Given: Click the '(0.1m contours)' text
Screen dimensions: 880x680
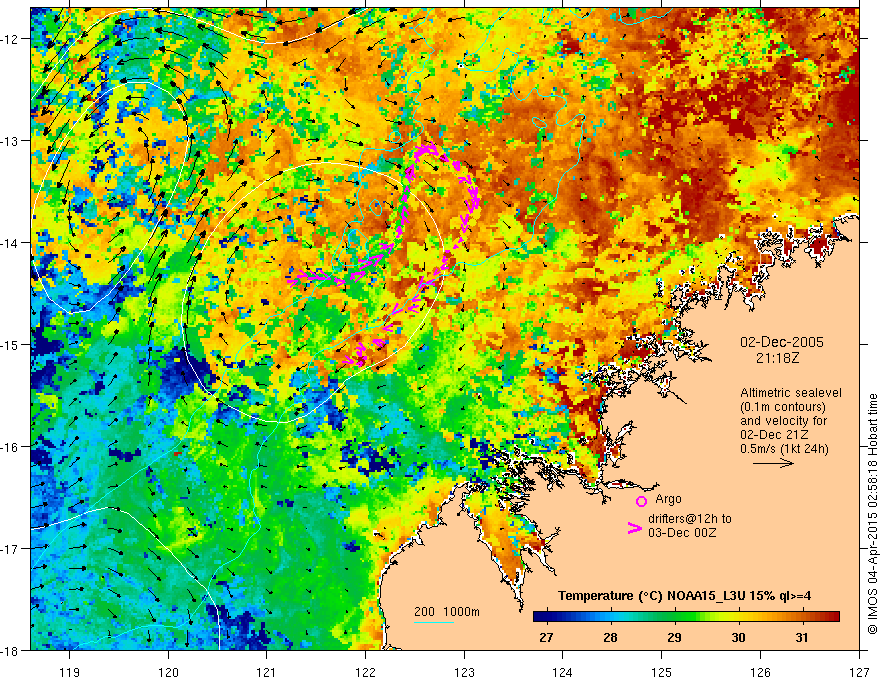Looking at the screenshot, I should pos(783,407).
